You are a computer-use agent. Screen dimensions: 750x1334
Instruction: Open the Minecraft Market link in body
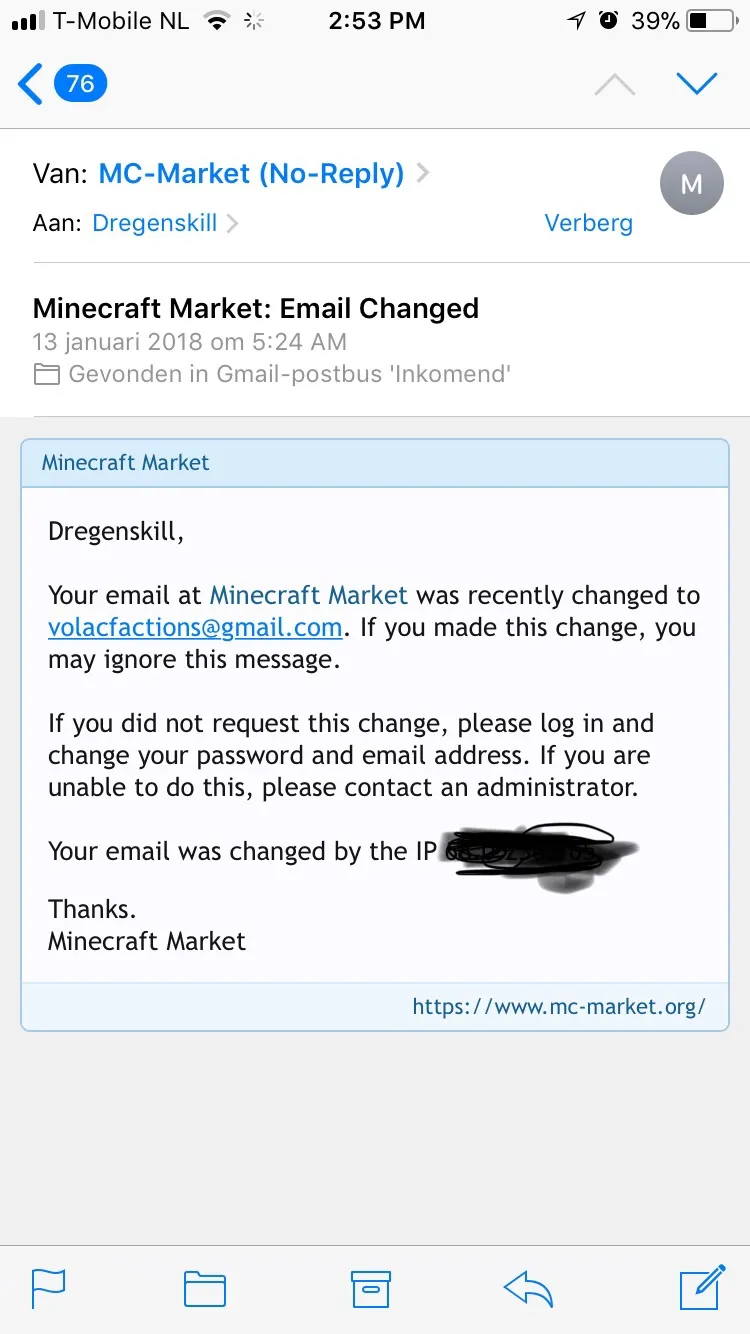[x=308, y=596]
